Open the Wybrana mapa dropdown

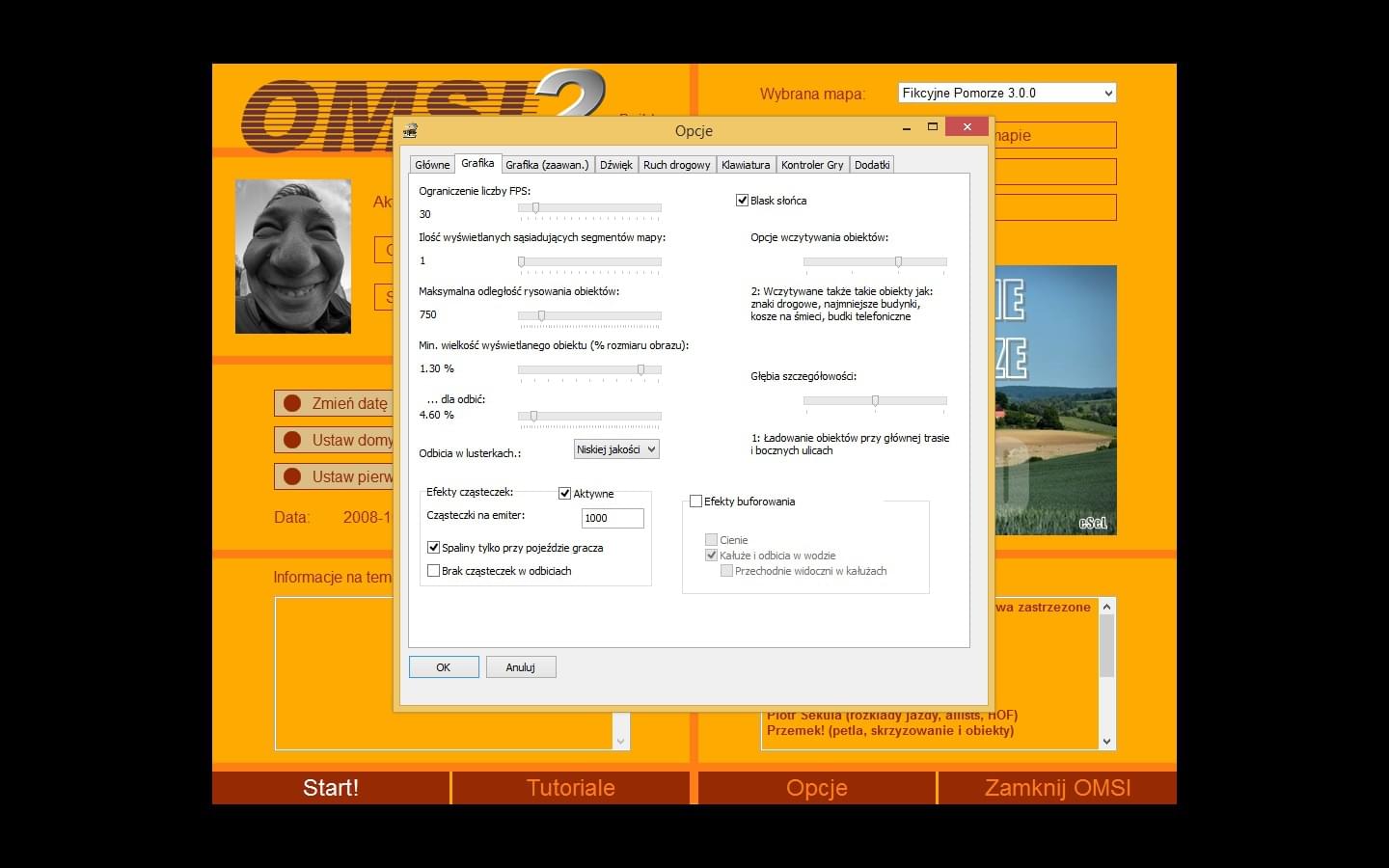(1007, 94)
